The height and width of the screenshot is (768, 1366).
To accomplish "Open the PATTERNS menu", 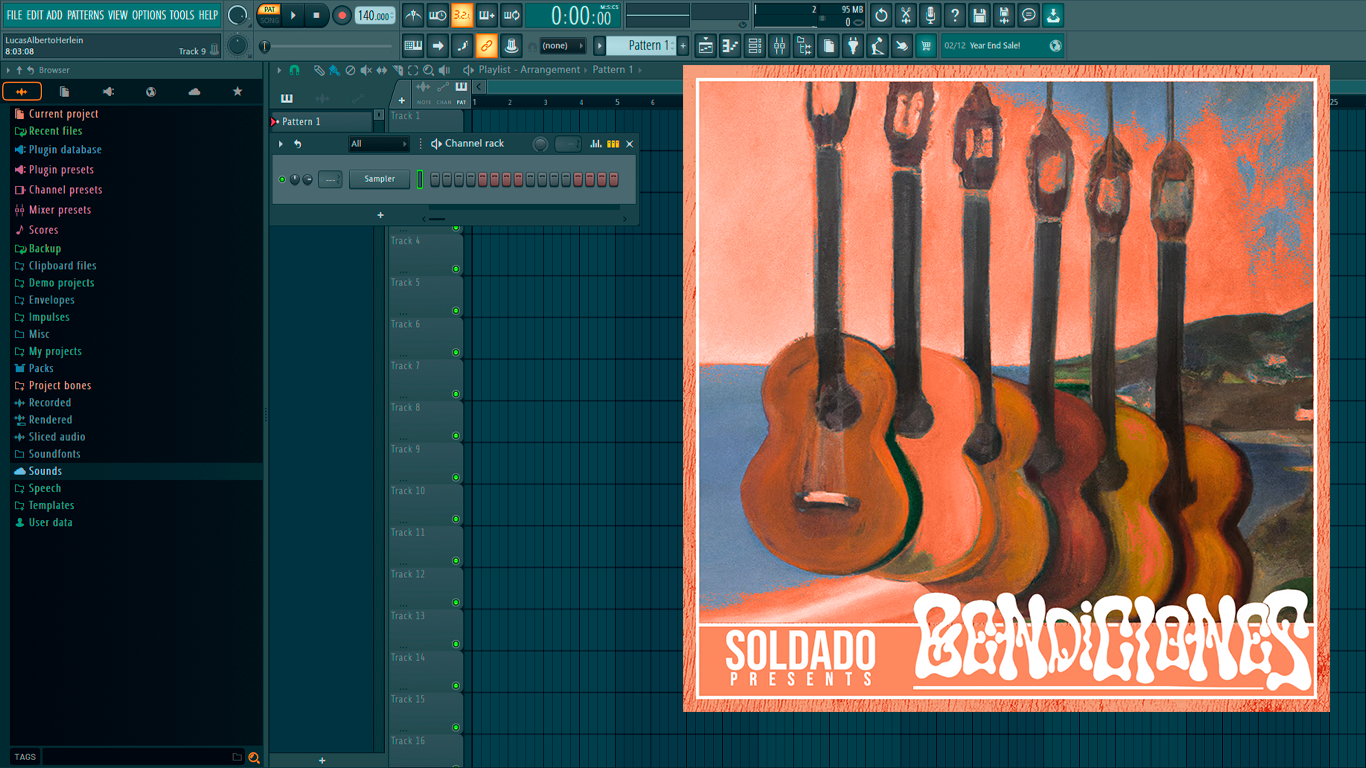I will (x=85, y=15).
